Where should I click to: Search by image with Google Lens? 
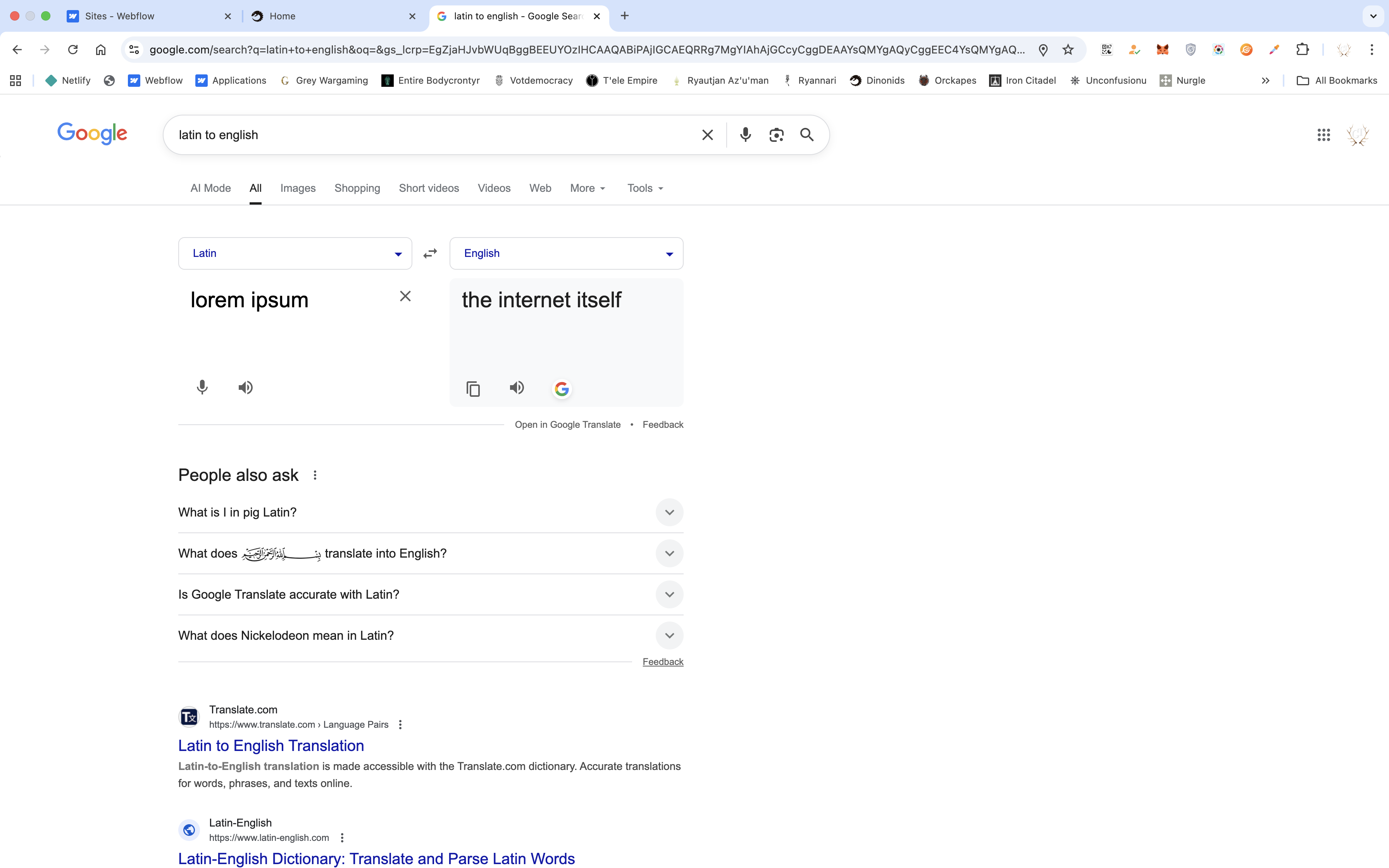click(776, 135)
